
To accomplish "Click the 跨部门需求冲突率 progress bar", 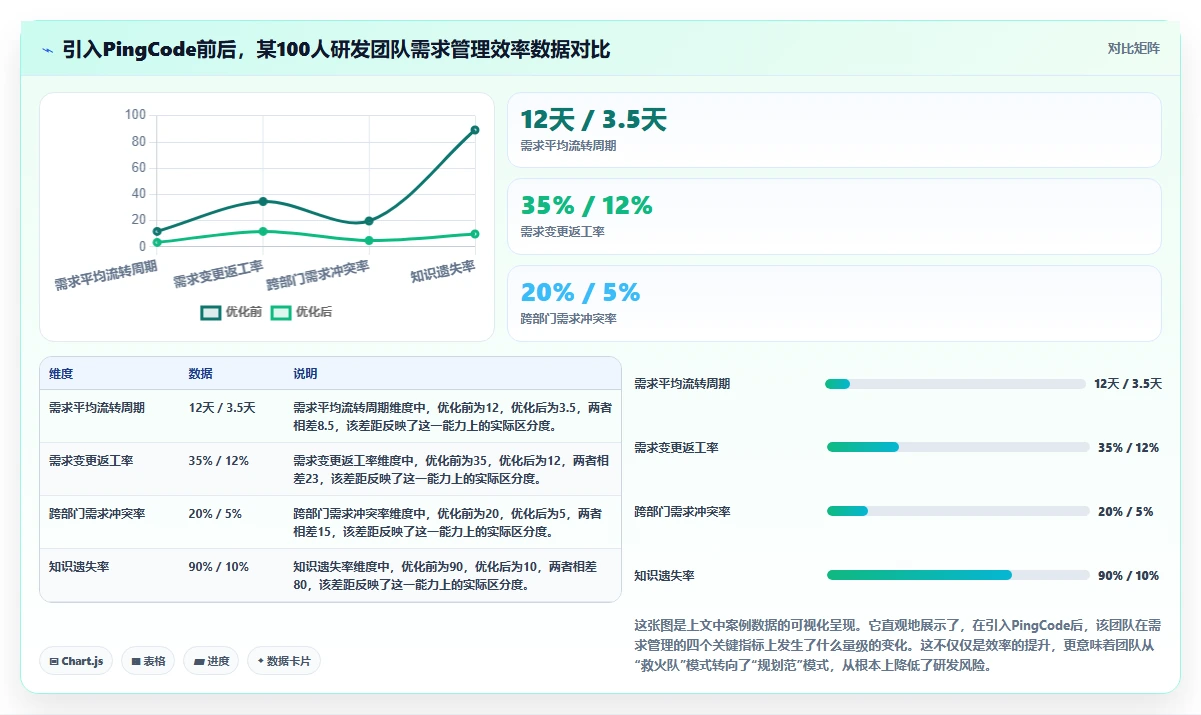I will [x=958, y=511].
